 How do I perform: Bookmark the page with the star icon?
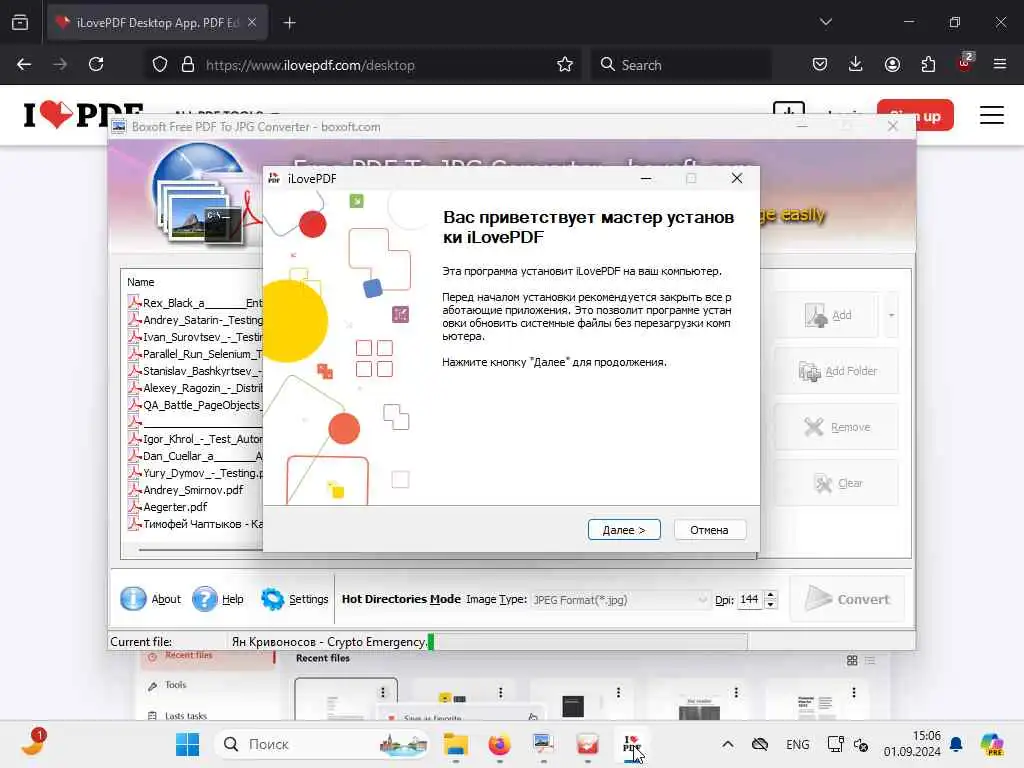[565, 64]
